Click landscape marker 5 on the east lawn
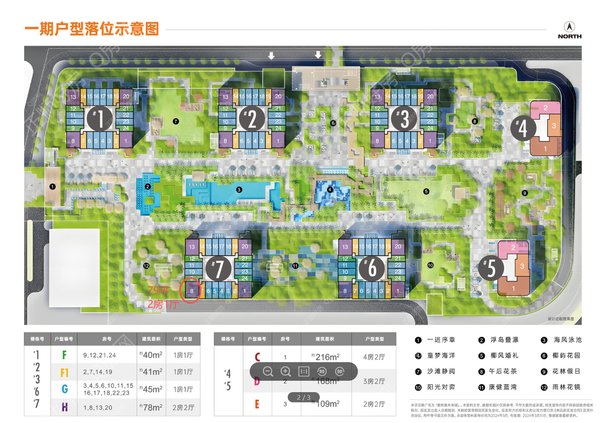The image size is (600, 423). coord(426,191)
